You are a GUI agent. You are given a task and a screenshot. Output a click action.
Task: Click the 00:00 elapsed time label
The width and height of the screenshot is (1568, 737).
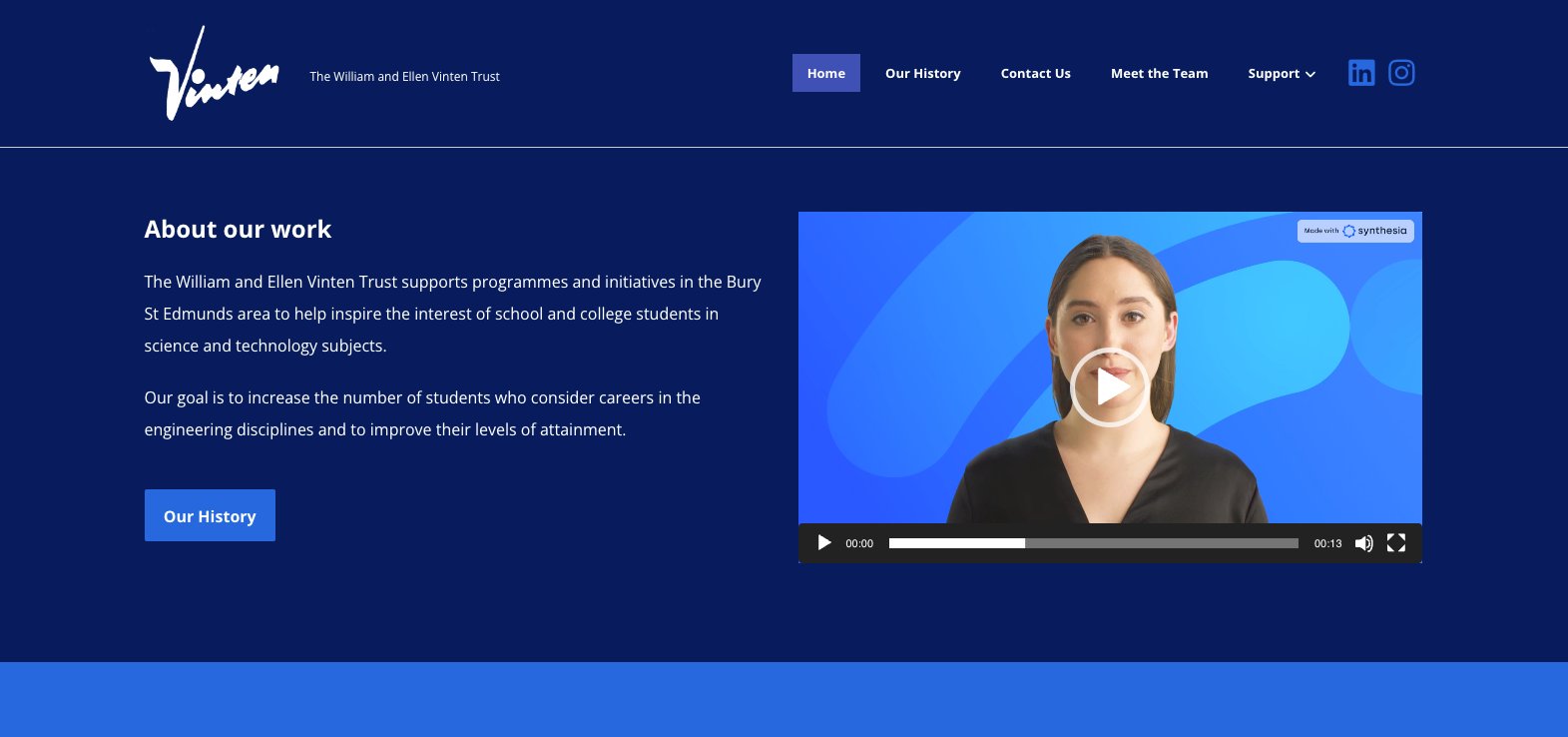click(x=859, y=543)
